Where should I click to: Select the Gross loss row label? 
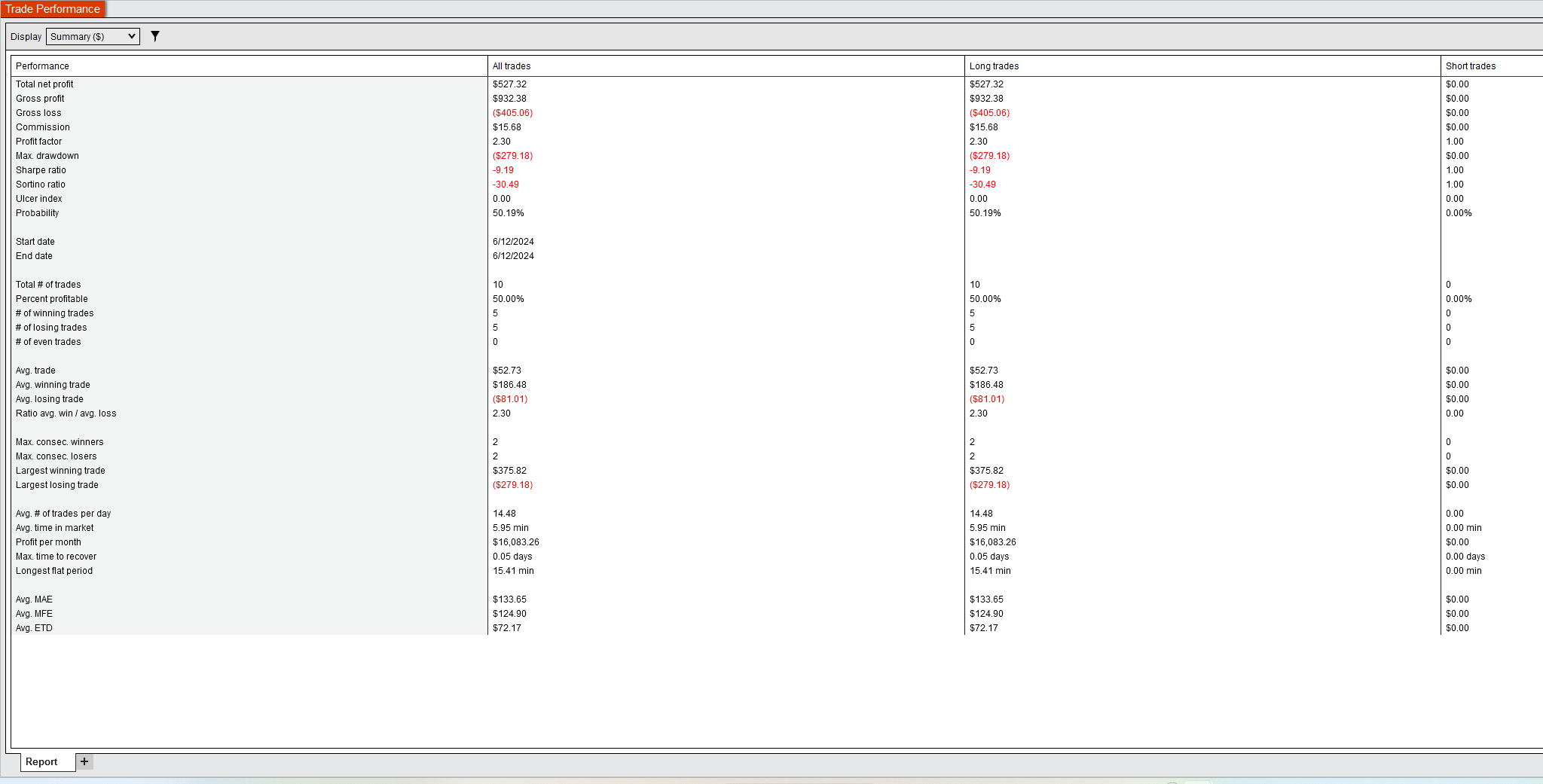tap(38, 113)
